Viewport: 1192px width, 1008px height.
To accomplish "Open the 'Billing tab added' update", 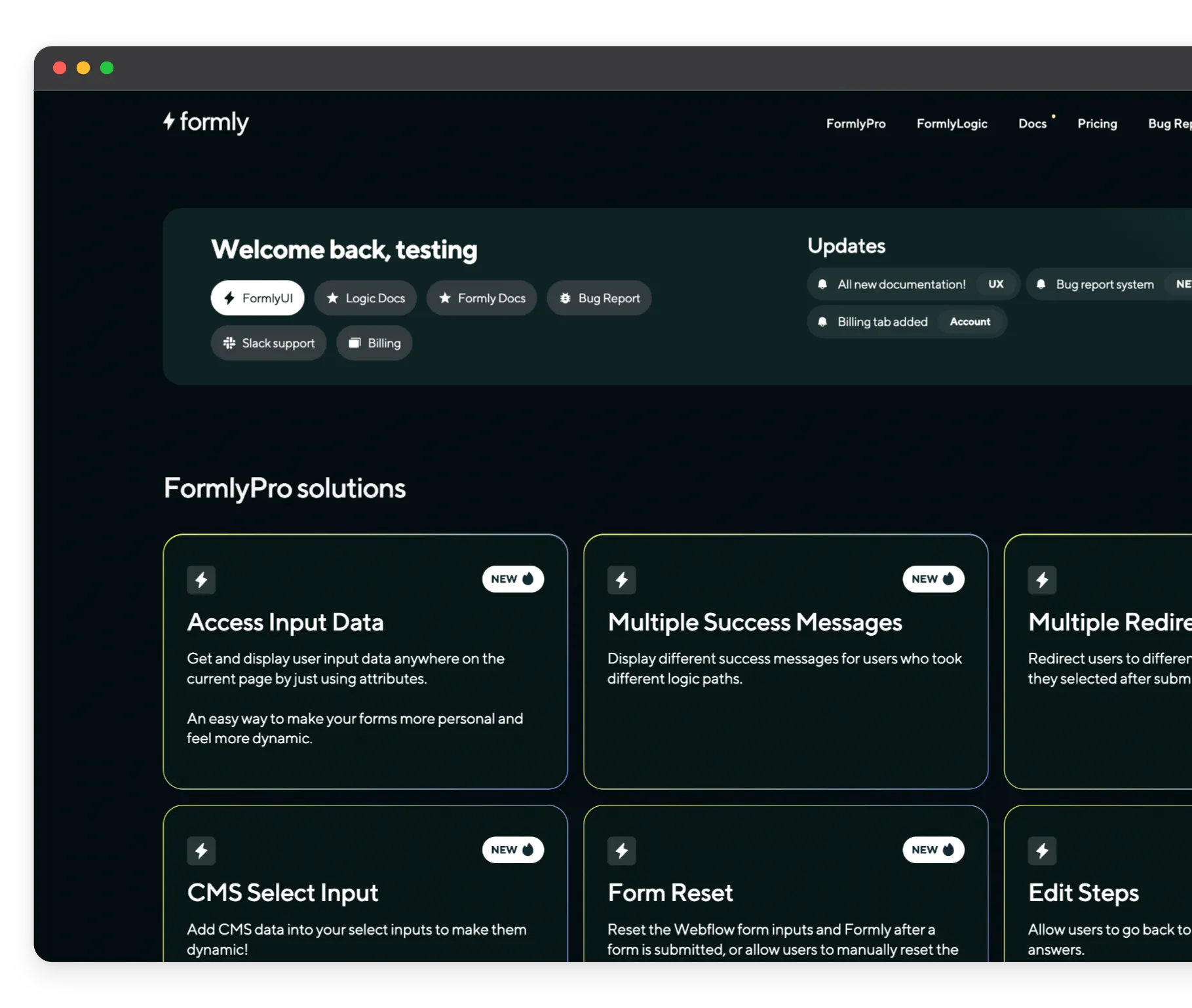I will (907, 322).
